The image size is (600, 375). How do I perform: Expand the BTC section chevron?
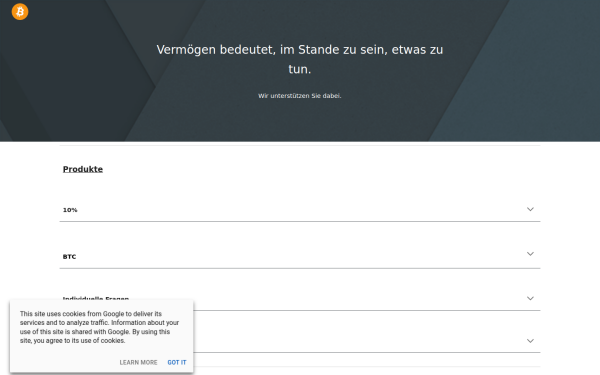pyautogui.click(x=530, y=254)
